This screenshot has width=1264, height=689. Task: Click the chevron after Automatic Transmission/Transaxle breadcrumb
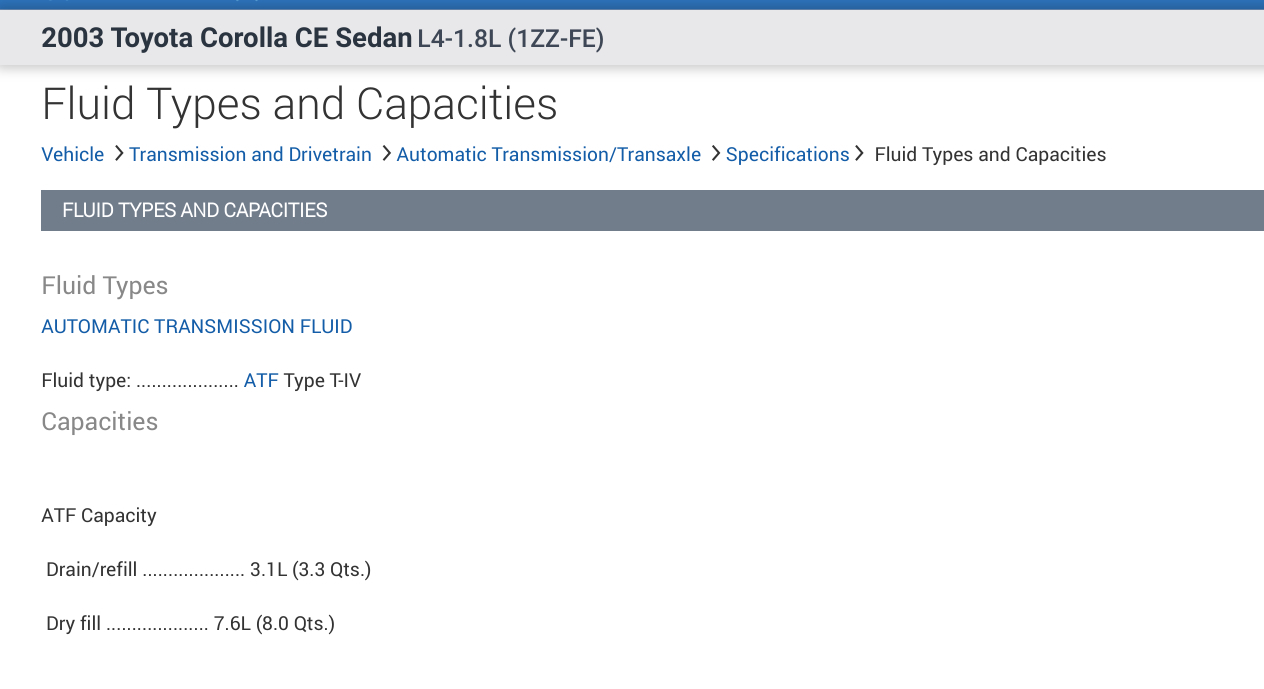(715, 154)
